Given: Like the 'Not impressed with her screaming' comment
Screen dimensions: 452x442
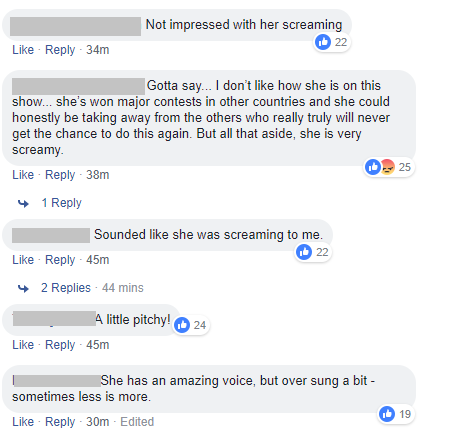Looking at the screenshot, I should point(23,50).
